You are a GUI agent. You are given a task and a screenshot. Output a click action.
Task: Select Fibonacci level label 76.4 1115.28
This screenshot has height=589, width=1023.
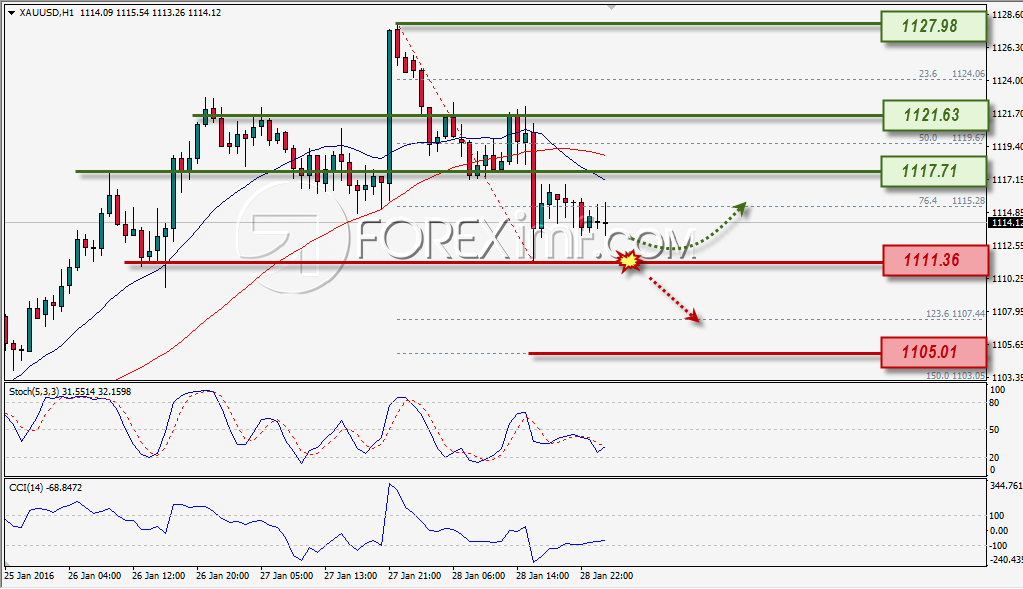click(x=952, y=201)
